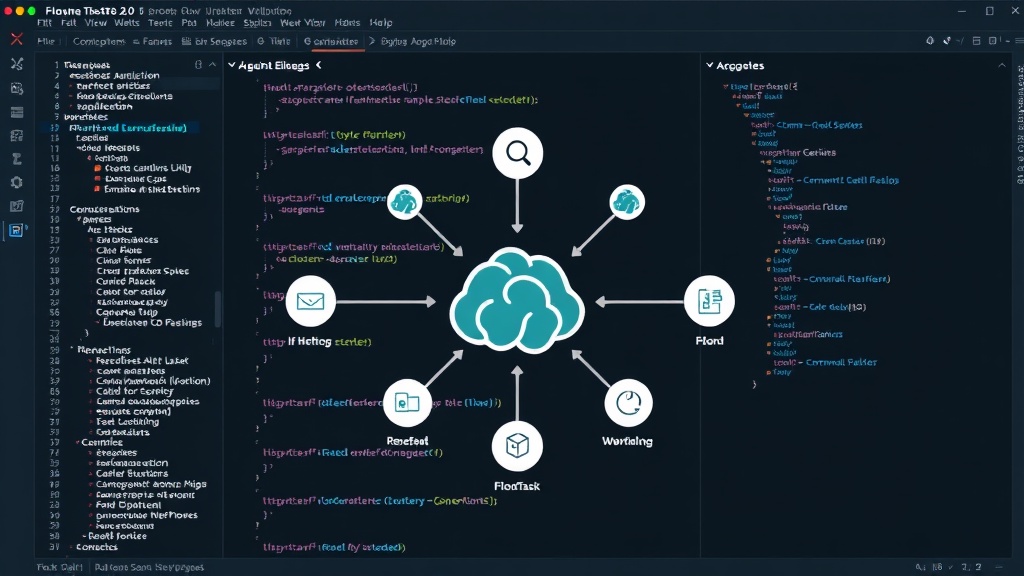Open the gear settings icon in sidebar
Viewport: 1024px width, 576px height.
(x=17, y=182)
